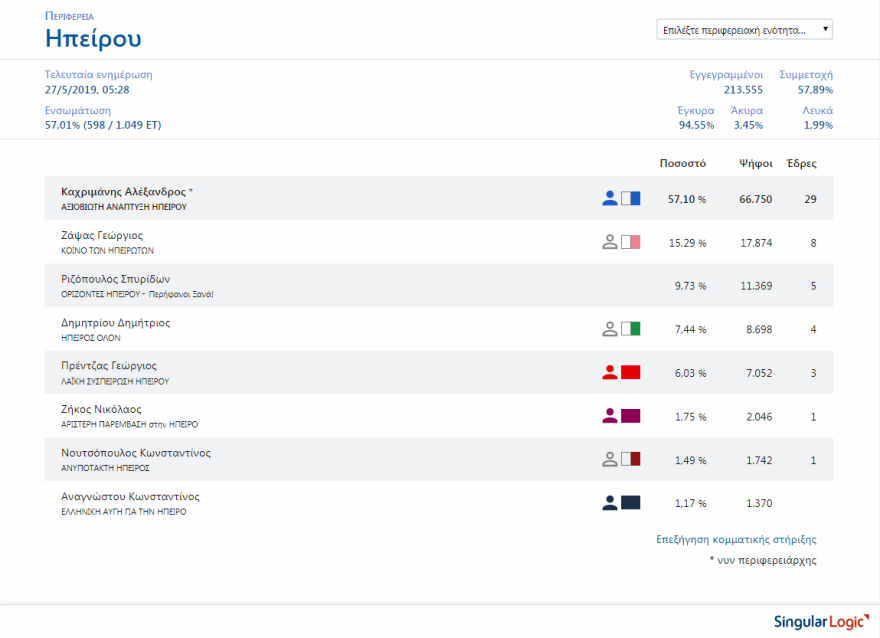
Task: Click grey person icon for Ζάψας Γεώργιος
Action: 610,242
